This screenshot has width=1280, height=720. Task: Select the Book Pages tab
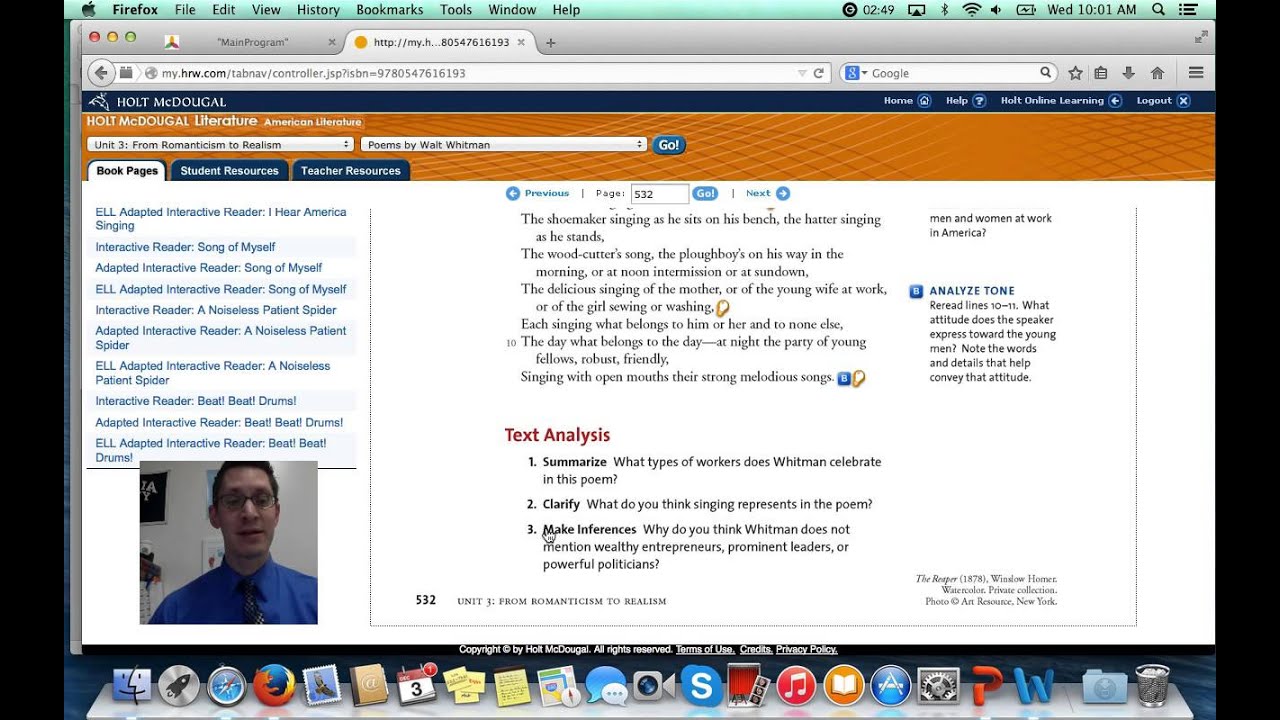click(127, 171)
